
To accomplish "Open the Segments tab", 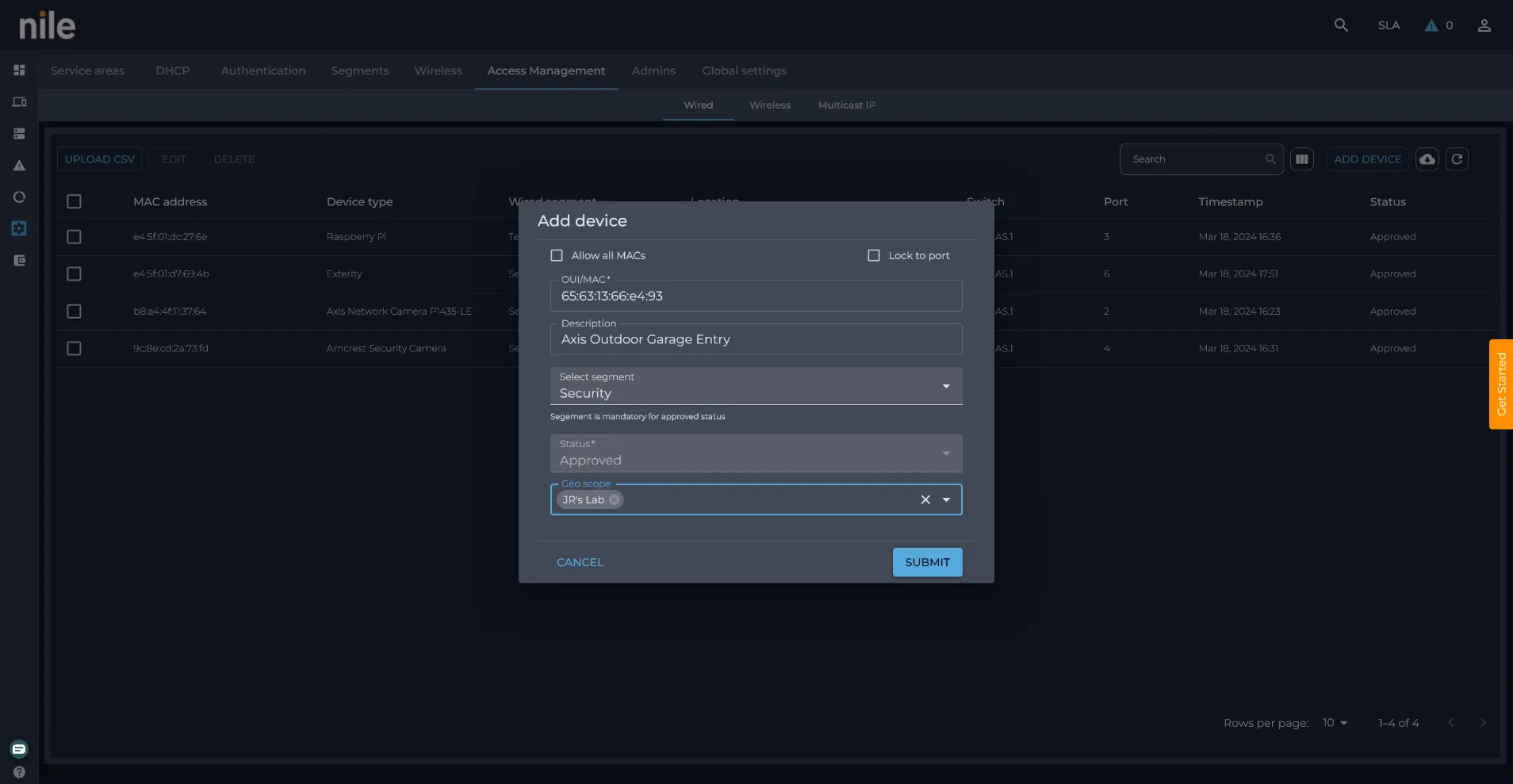I will pos(360,71).
